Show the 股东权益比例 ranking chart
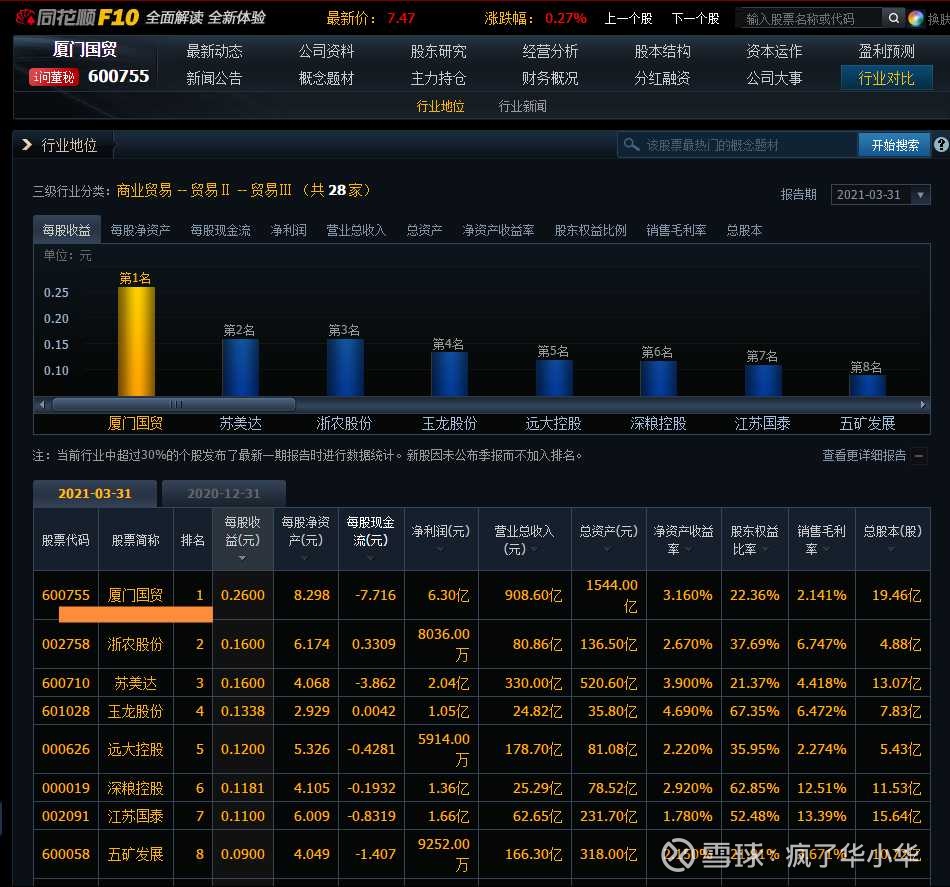 [x=590, y=230]
